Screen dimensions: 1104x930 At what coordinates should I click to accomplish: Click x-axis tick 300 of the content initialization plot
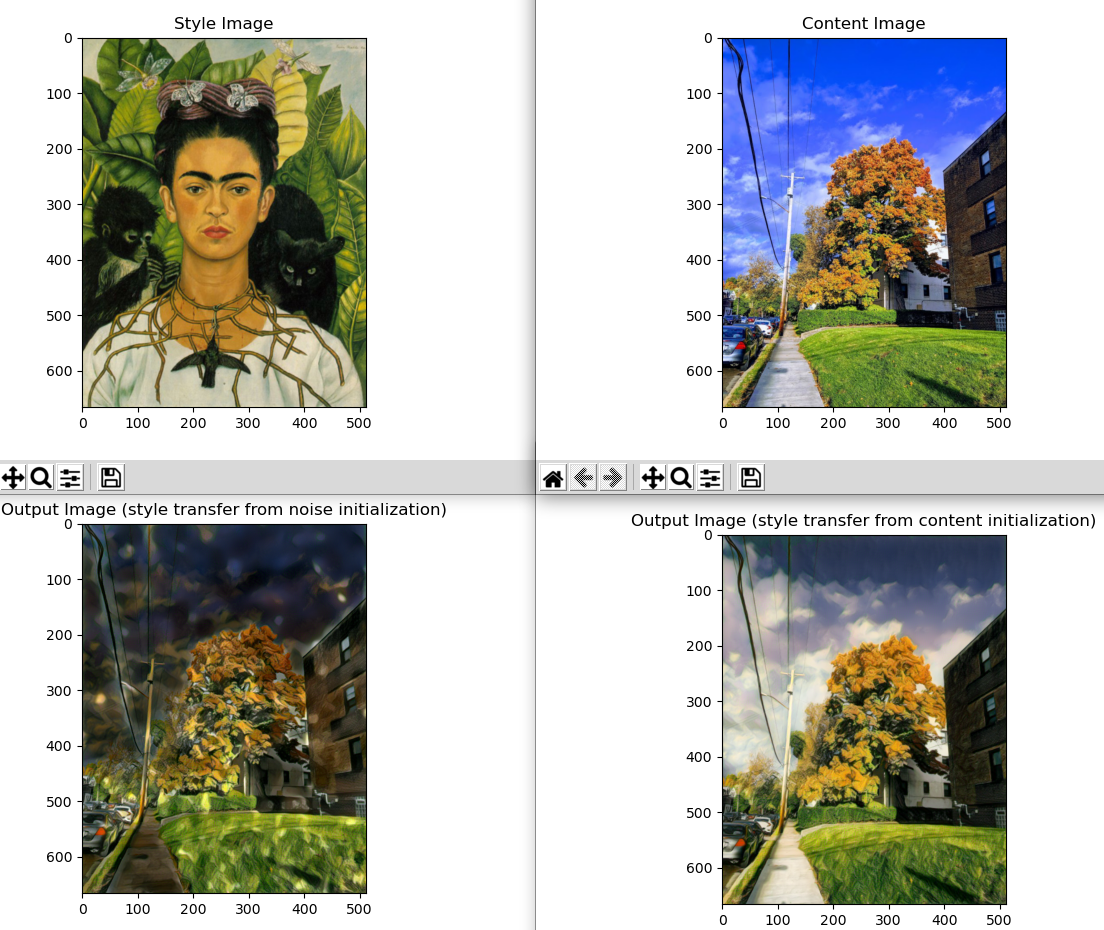click(x=887, y=920)
